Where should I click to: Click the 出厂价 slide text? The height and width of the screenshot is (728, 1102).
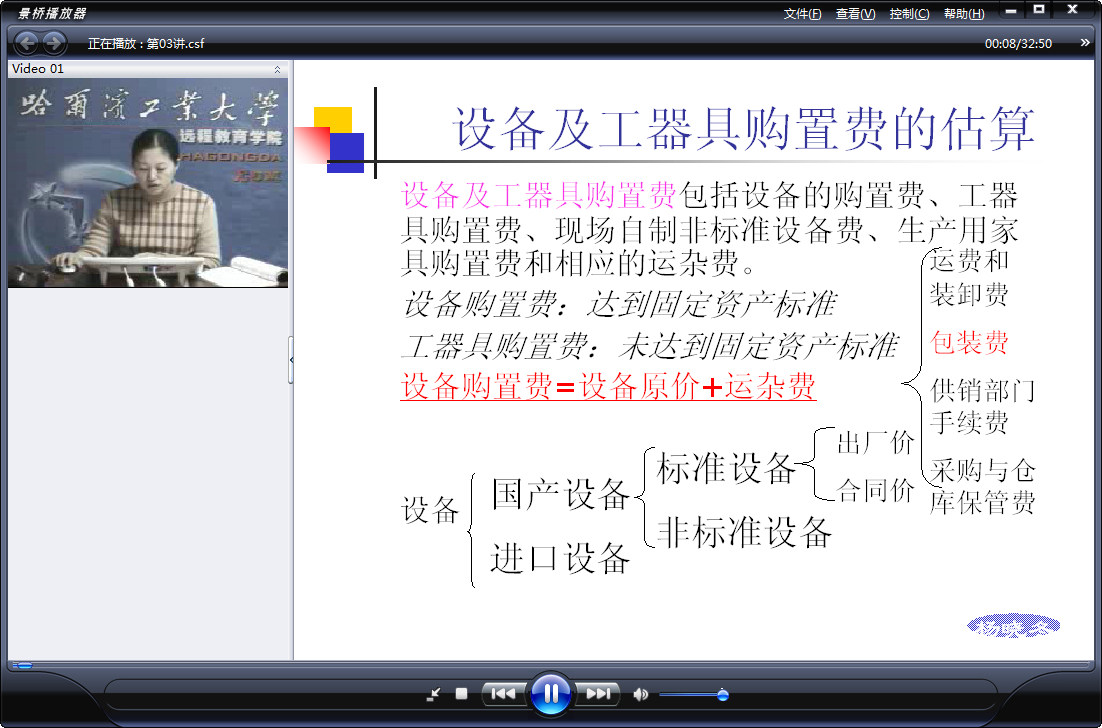tap(875, 443)
